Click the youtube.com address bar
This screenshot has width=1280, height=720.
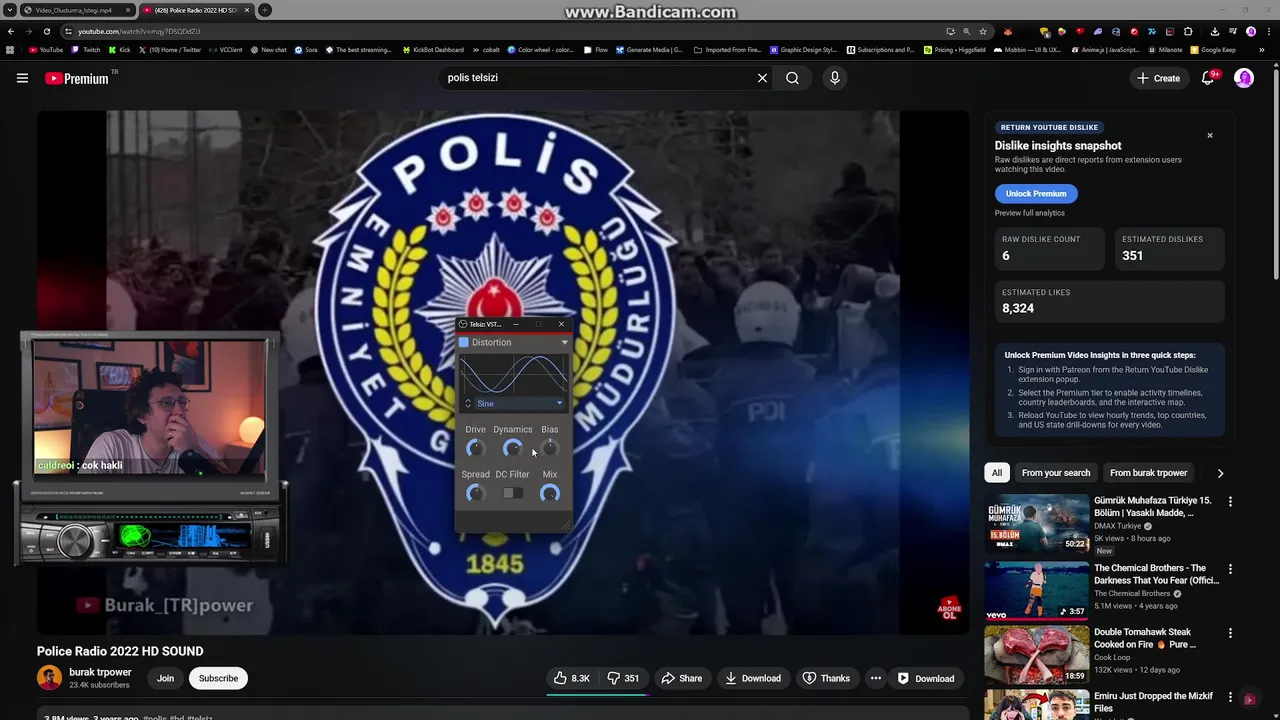tap(500, 31)
